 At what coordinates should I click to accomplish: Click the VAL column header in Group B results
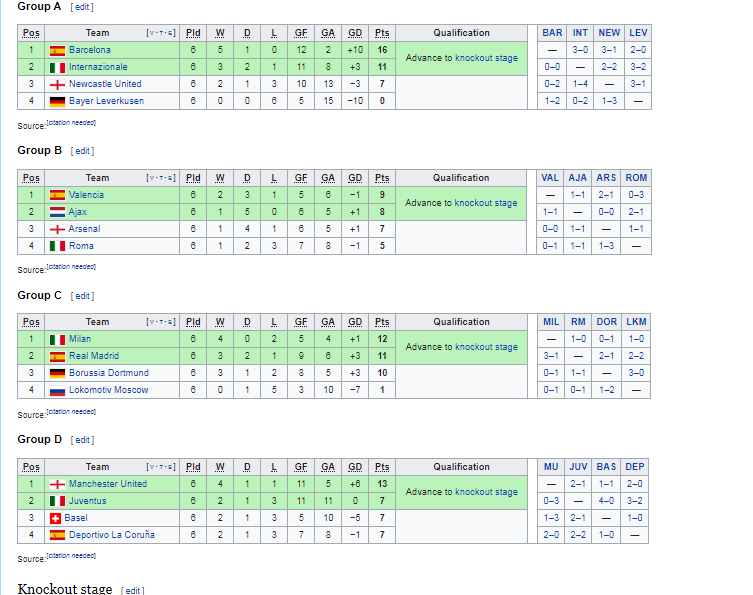(x=550, y=178)
